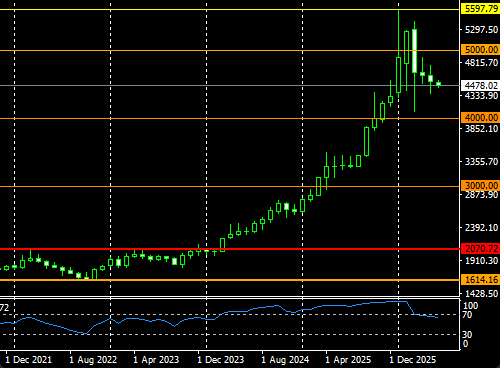Click the 1910.30 price scale value
This screenshot has width=500, height=368.
[x=481, y=261]
